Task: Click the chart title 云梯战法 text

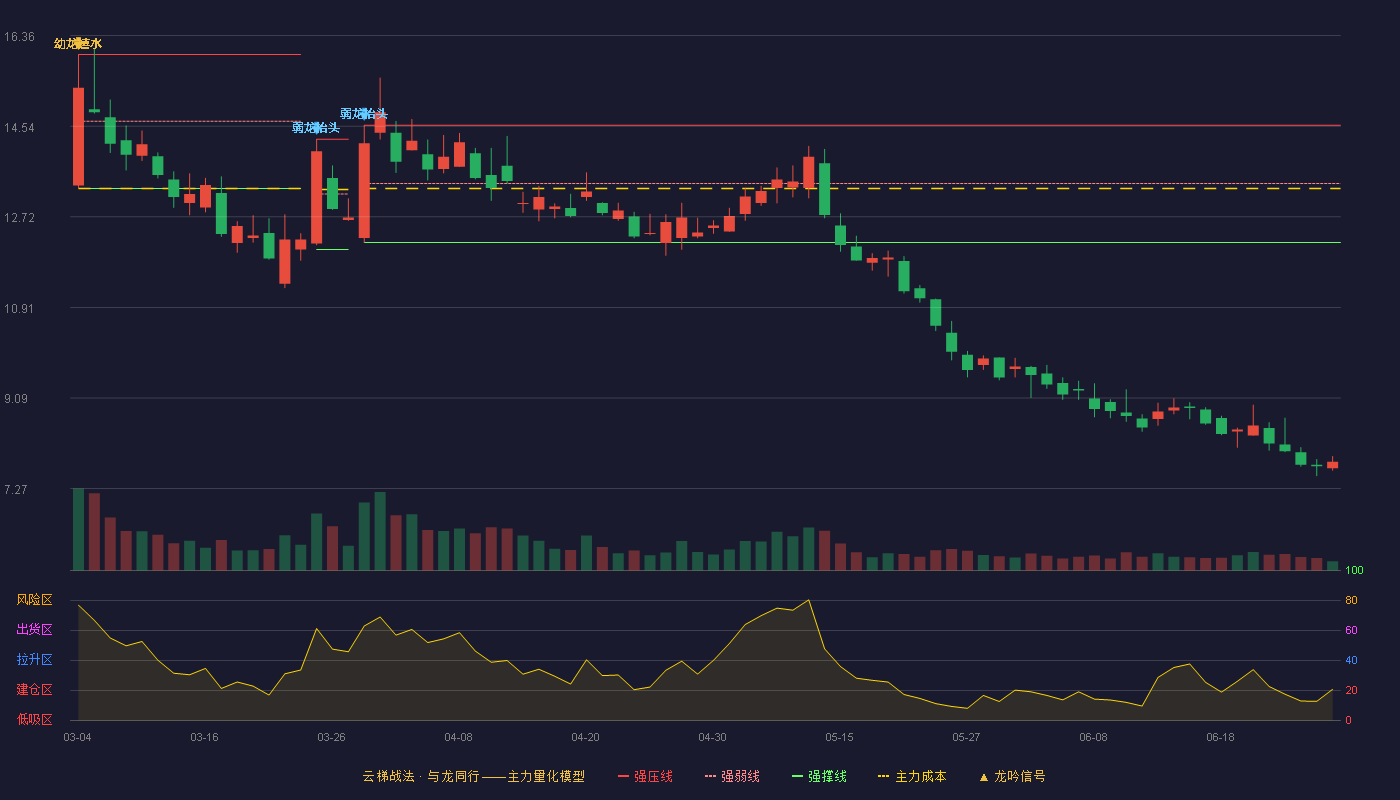Action: (x=388, y=776)
